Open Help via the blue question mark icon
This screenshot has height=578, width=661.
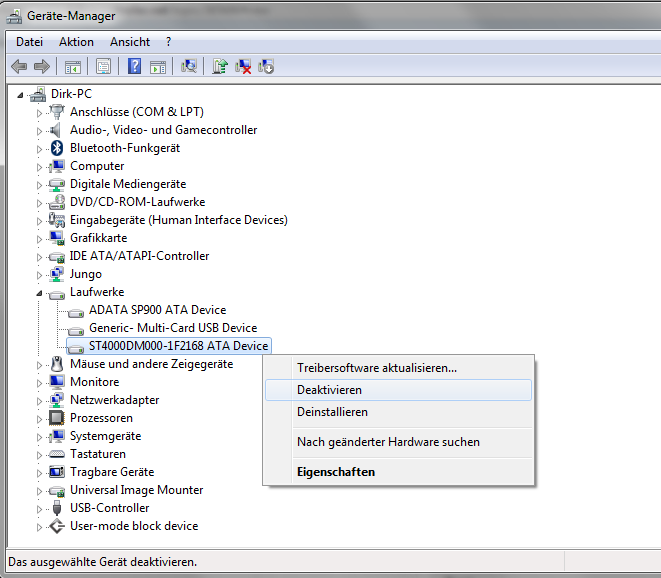point(134,66)
